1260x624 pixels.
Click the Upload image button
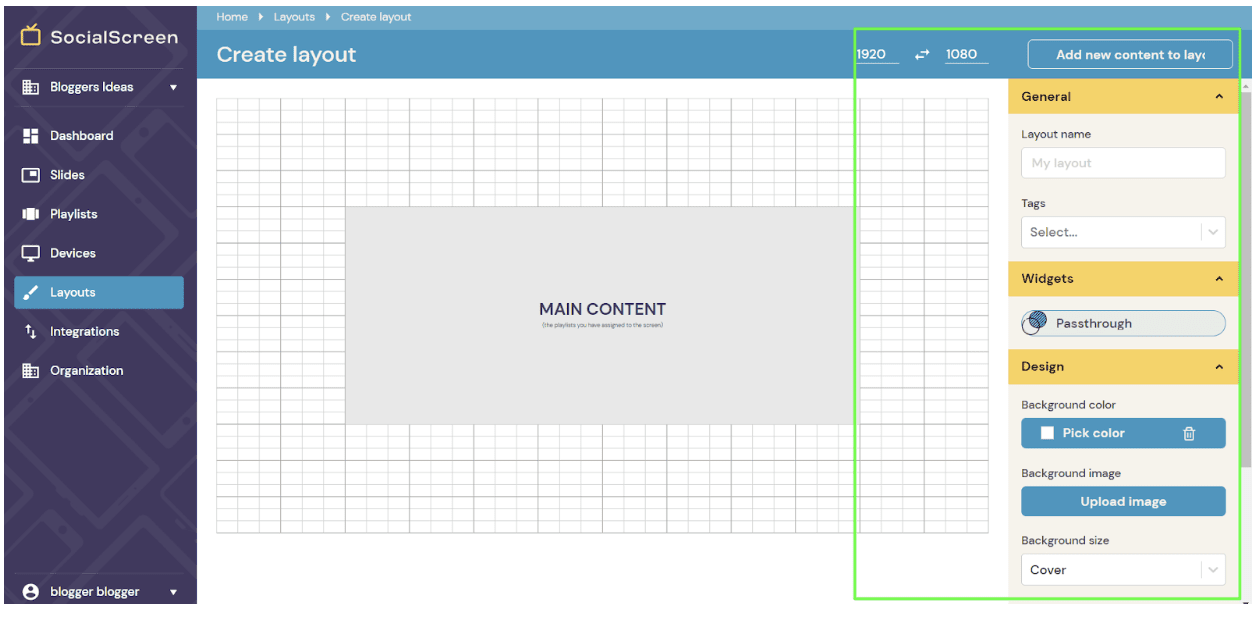tap(1123, 502)
